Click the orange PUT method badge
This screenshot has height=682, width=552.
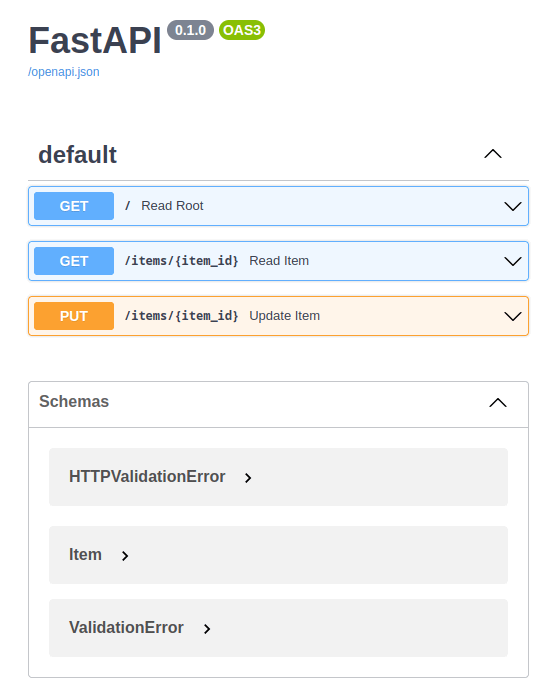point(74,316)
